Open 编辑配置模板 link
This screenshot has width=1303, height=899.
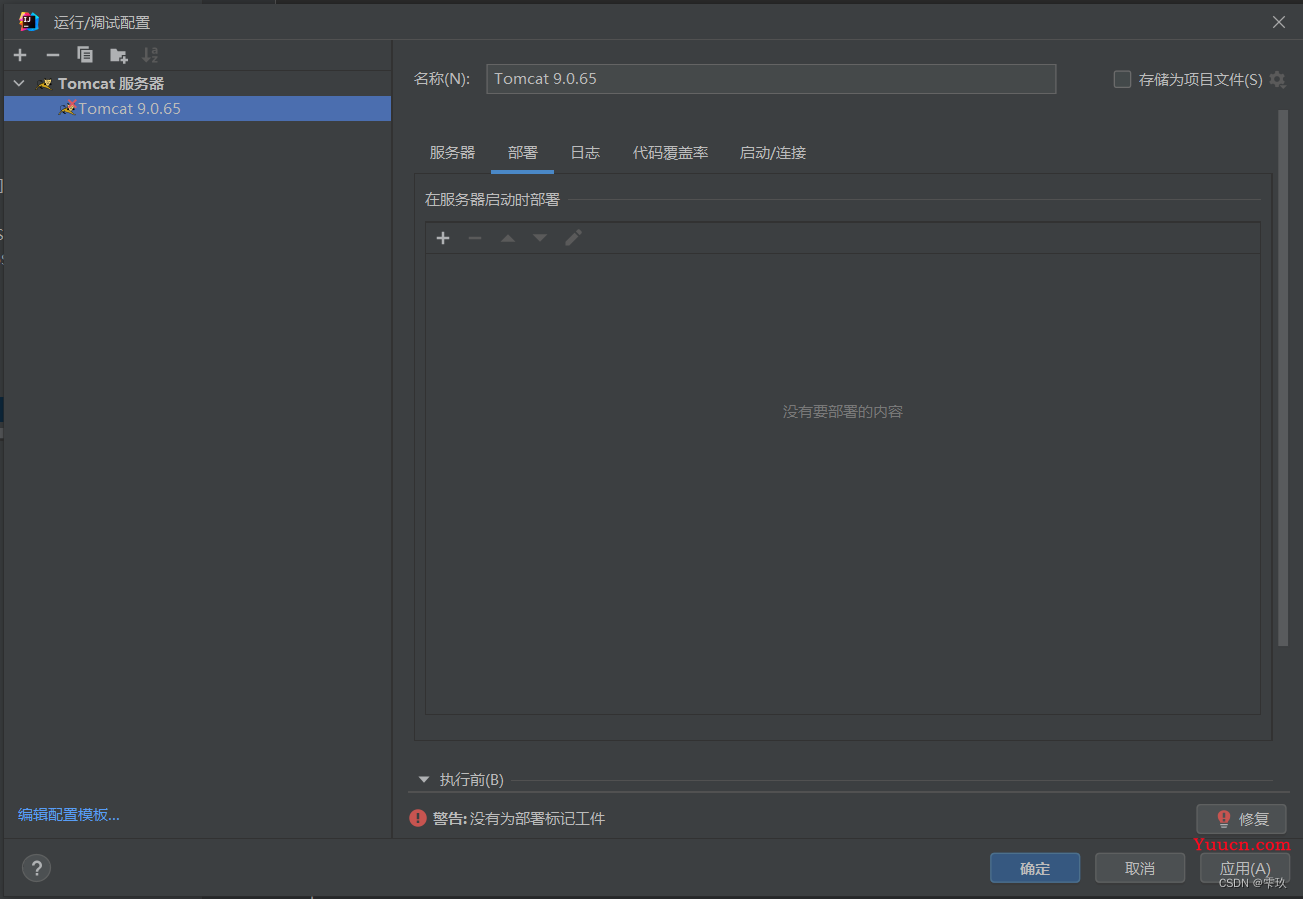[x=69, y=815]
